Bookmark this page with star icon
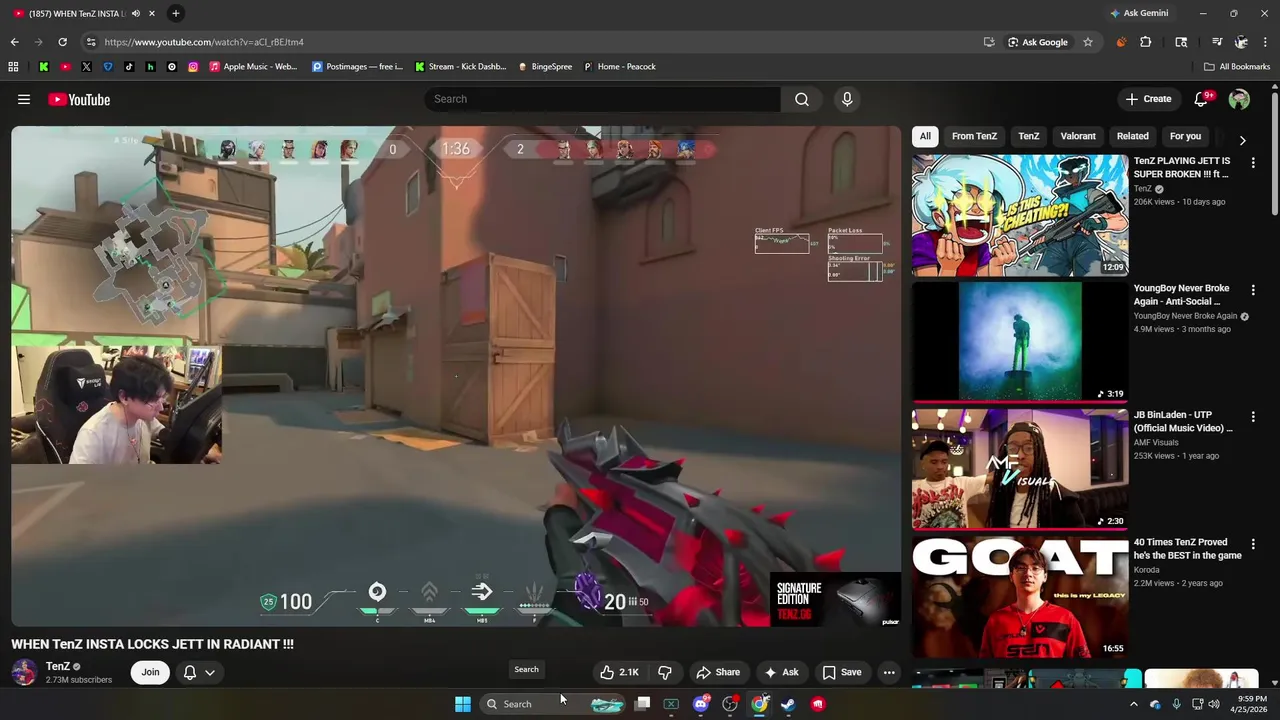 1088,42
